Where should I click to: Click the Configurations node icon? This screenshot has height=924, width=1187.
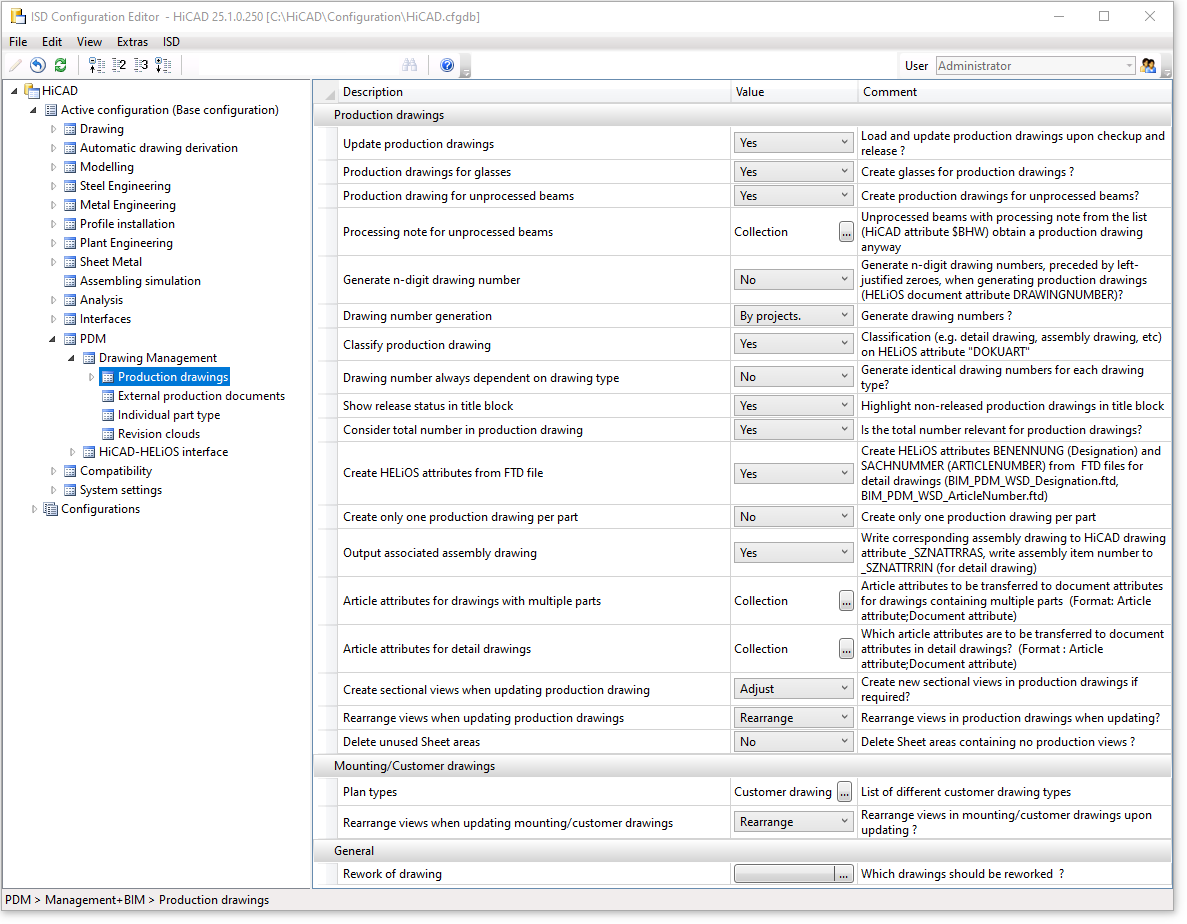[51, 509]
